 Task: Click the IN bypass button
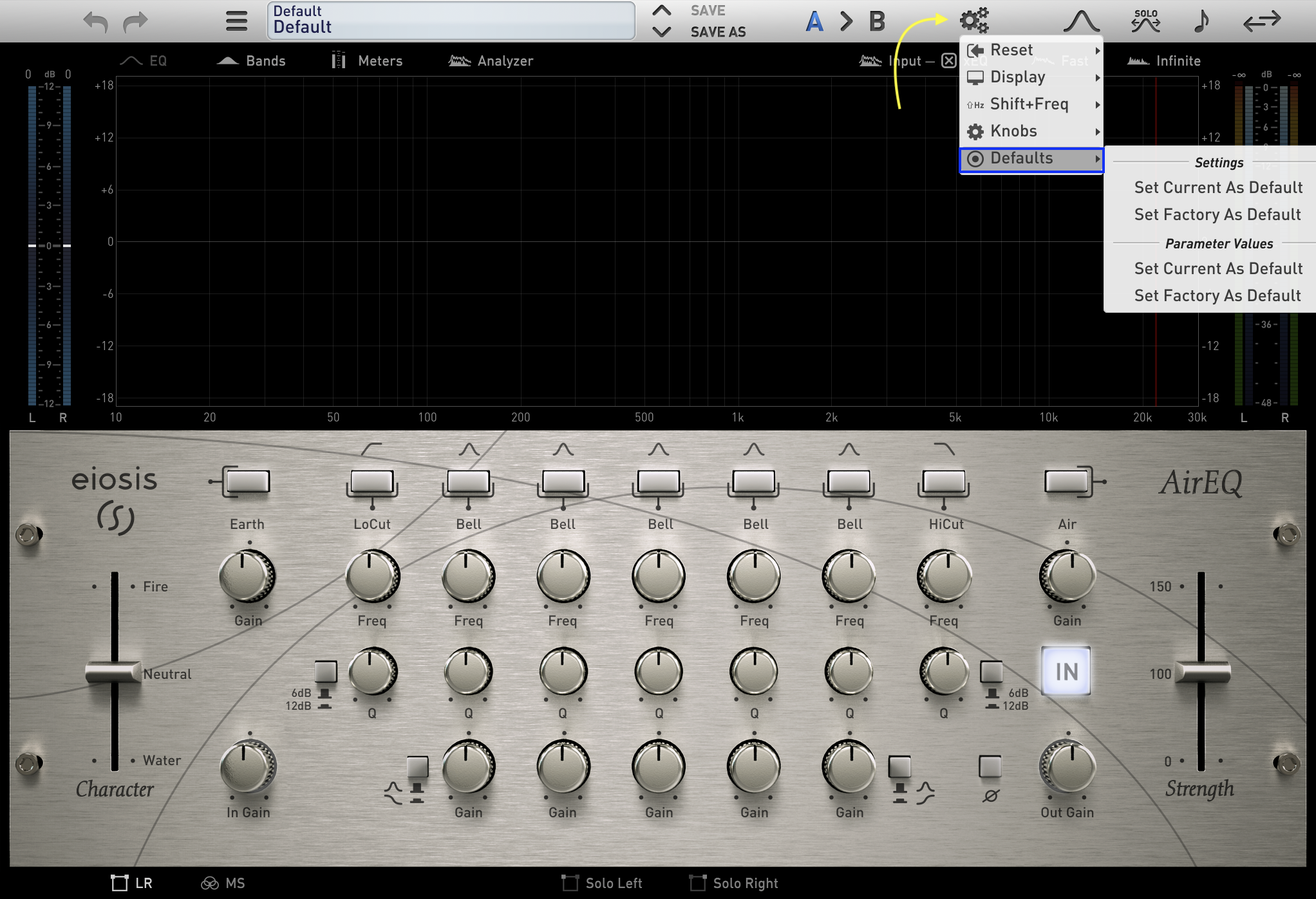point(1066,672)
